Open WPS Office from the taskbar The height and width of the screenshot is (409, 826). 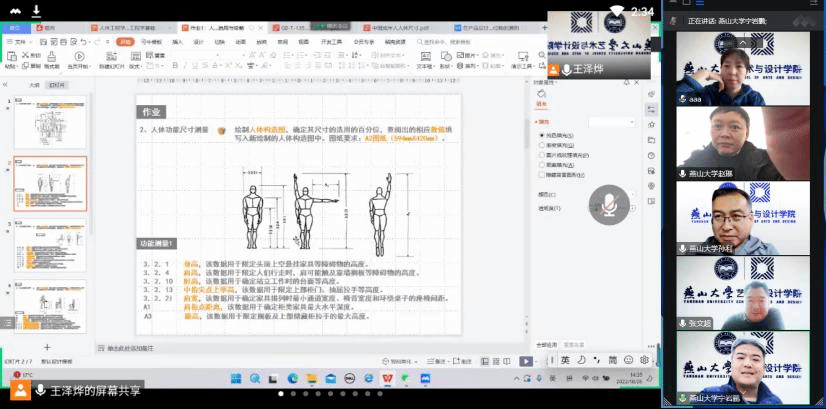coord(389,379)
